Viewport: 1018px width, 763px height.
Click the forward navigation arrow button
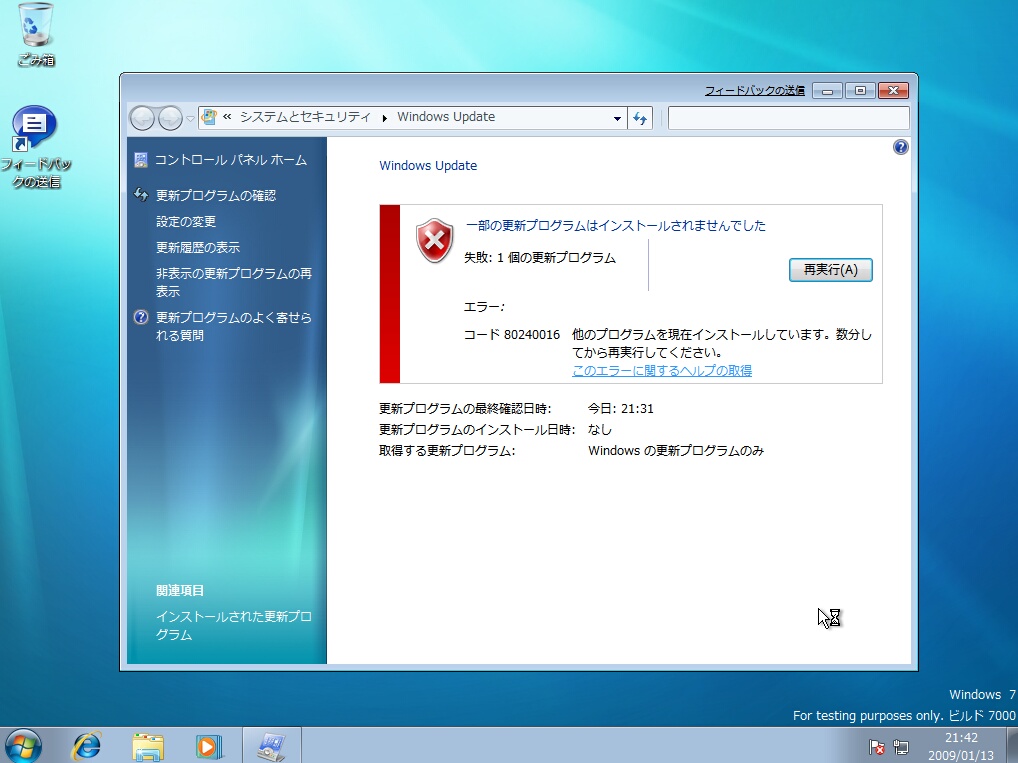[x=170, y=118]
